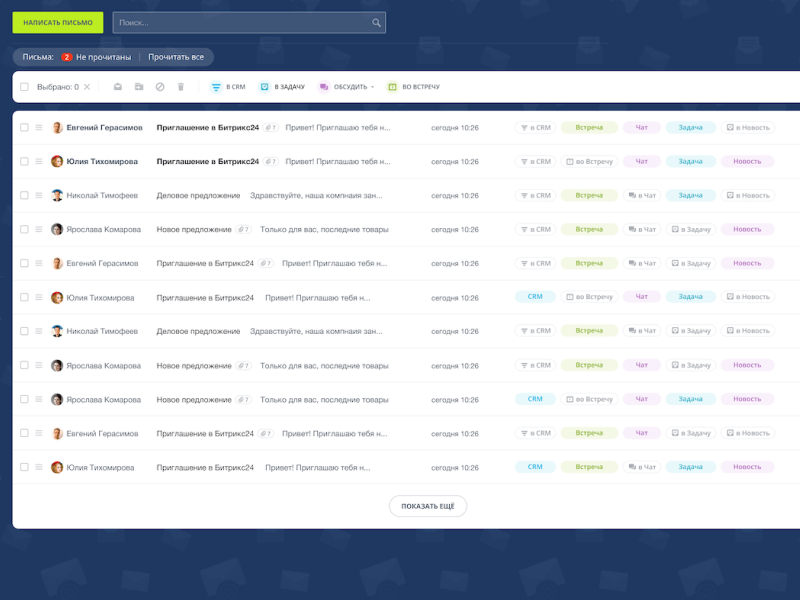Click Прочитать все to mark all read
Image resolution: width=800 pixels, height=600 pixels.
tap(176, 57)
